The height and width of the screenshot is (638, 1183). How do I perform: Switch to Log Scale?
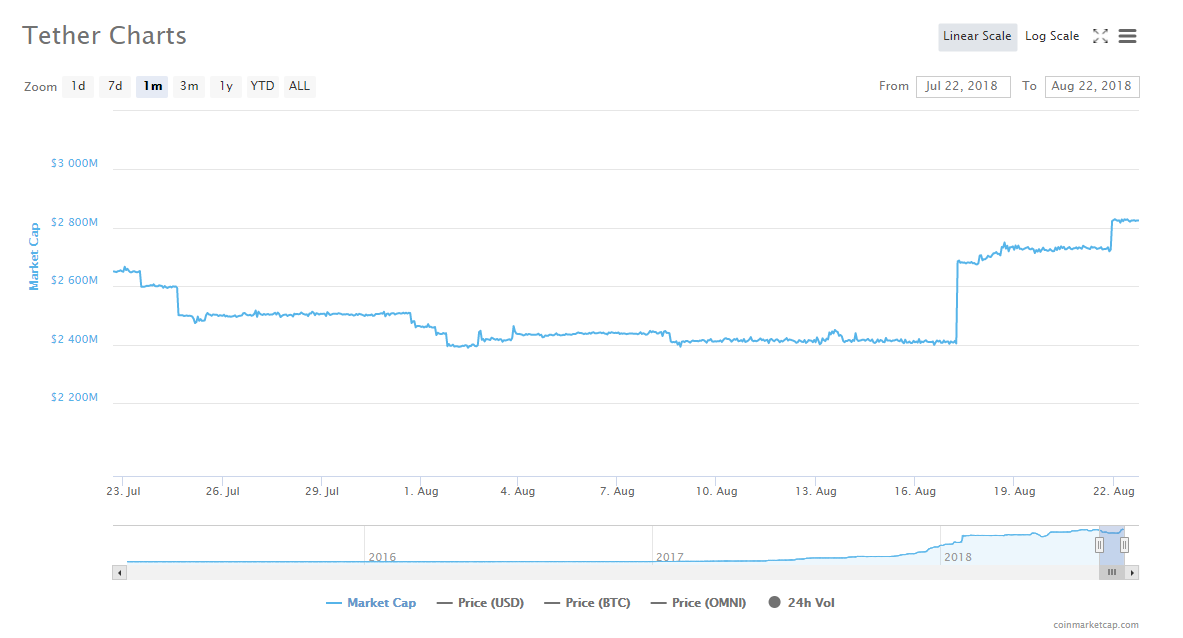pyautogui.click(x=1051, y=36)
